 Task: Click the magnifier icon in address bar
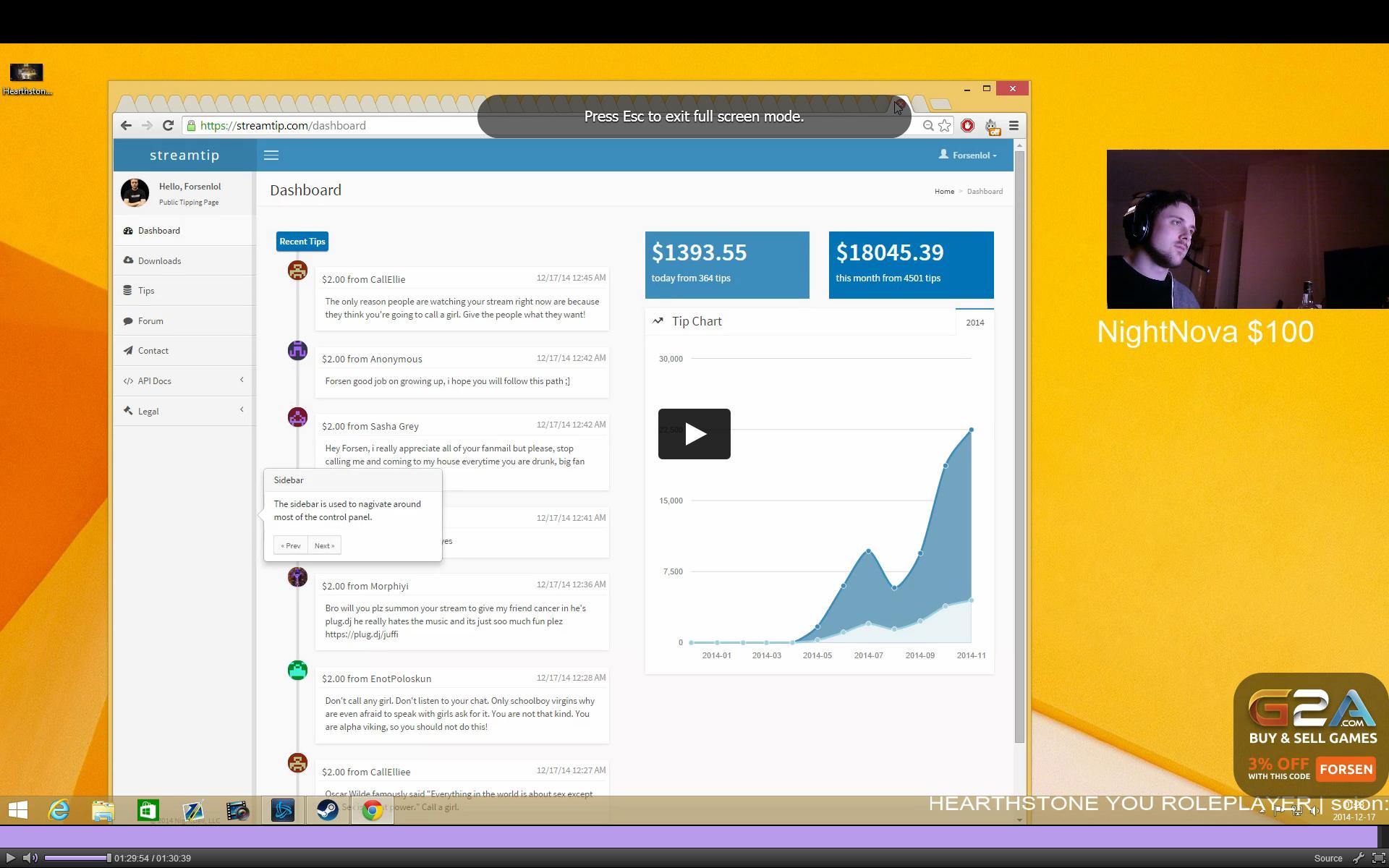coord(928,125)
